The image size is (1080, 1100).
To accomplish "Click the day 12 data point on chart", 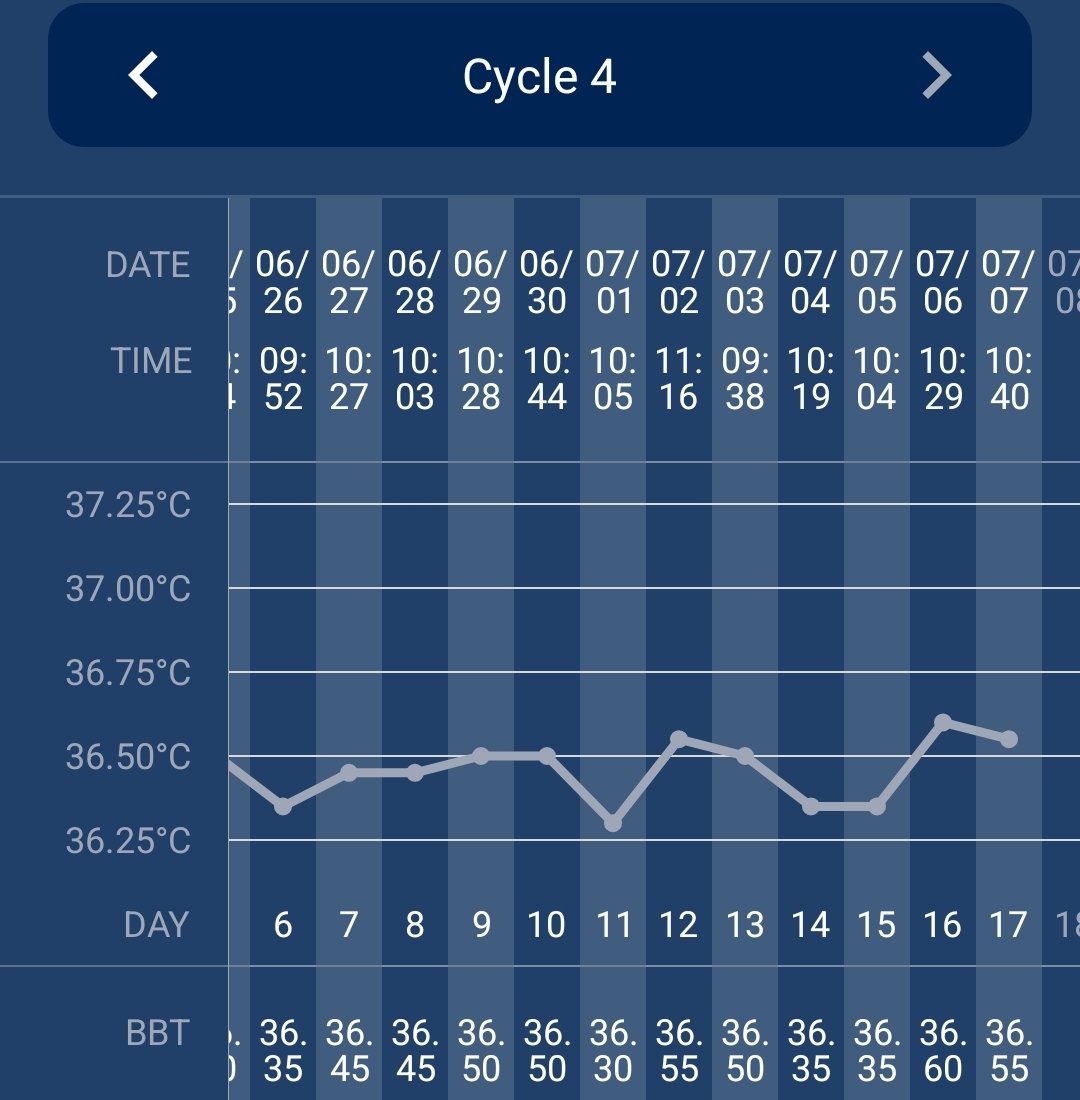I will (x=679, y=739).
